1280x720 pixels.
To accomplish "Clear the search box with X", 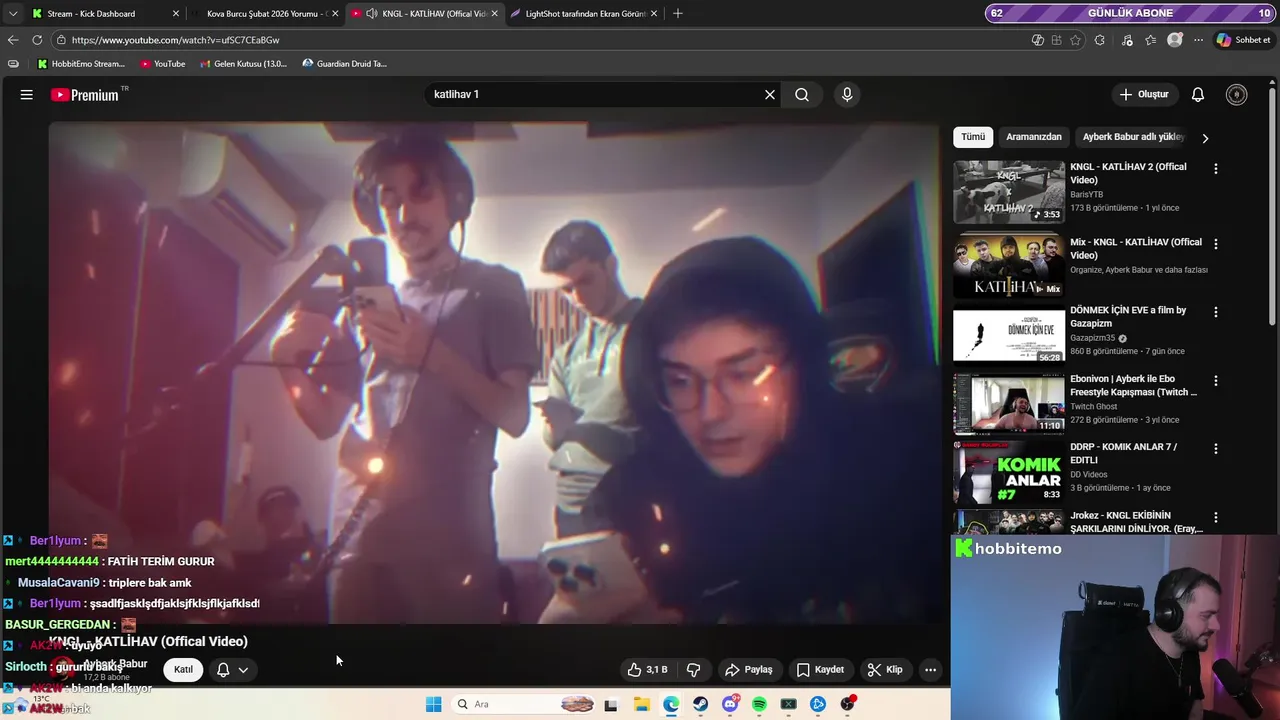I will (770, 95).
